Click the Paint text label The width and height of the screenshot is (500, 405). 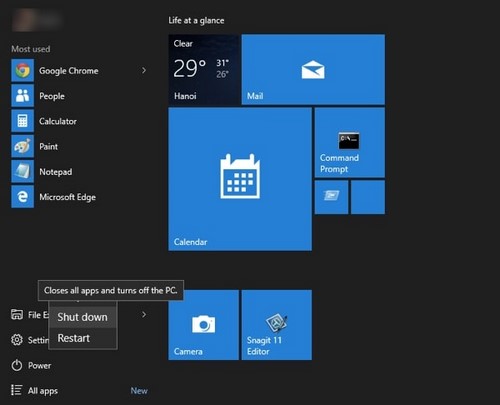[x=49, y=146]
